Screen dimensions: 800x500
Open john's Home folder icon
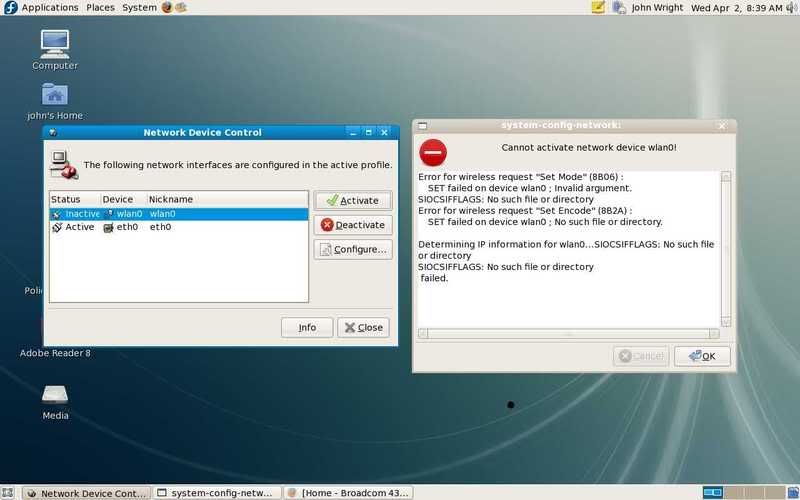55,101
